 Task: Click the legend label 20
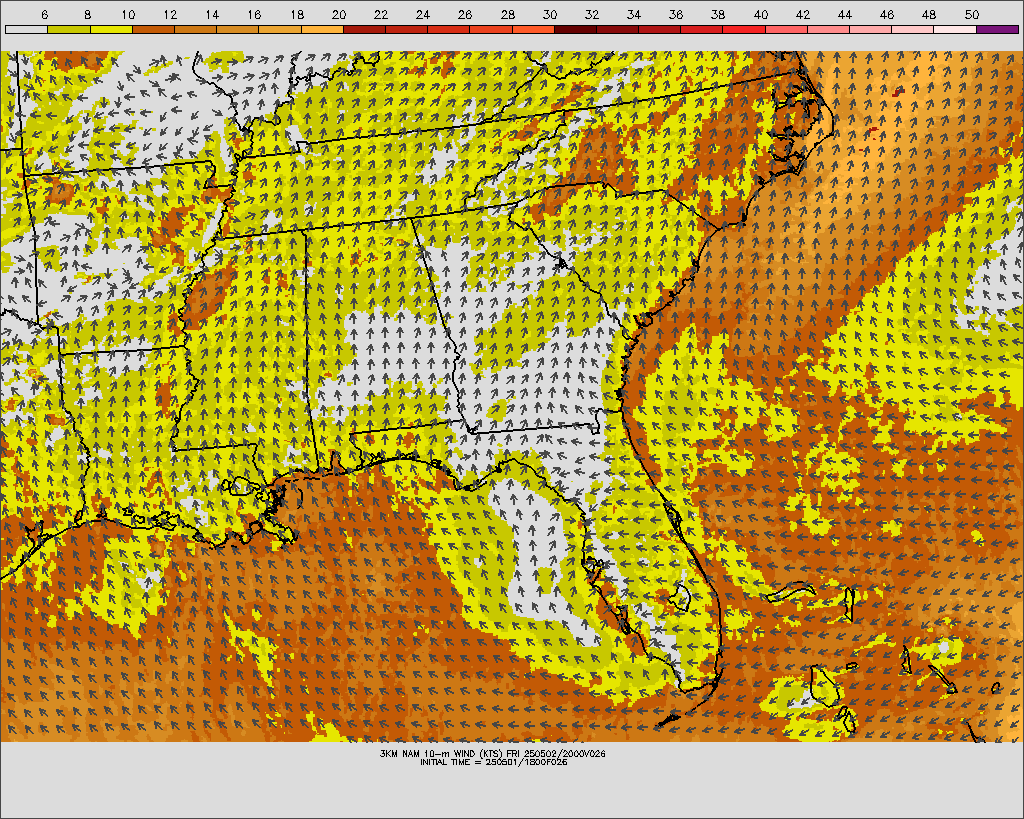(339, 14)
